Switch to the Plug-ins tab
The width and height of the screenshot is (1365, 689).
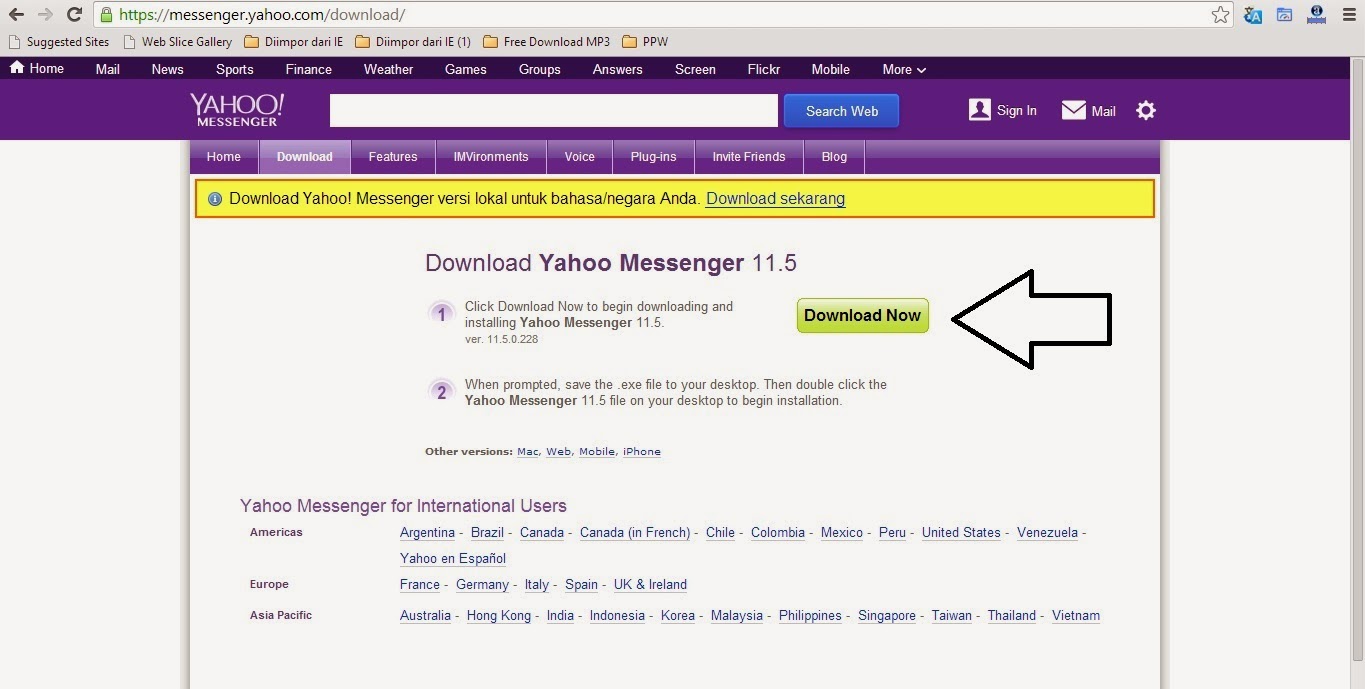(x=653, y=157)
